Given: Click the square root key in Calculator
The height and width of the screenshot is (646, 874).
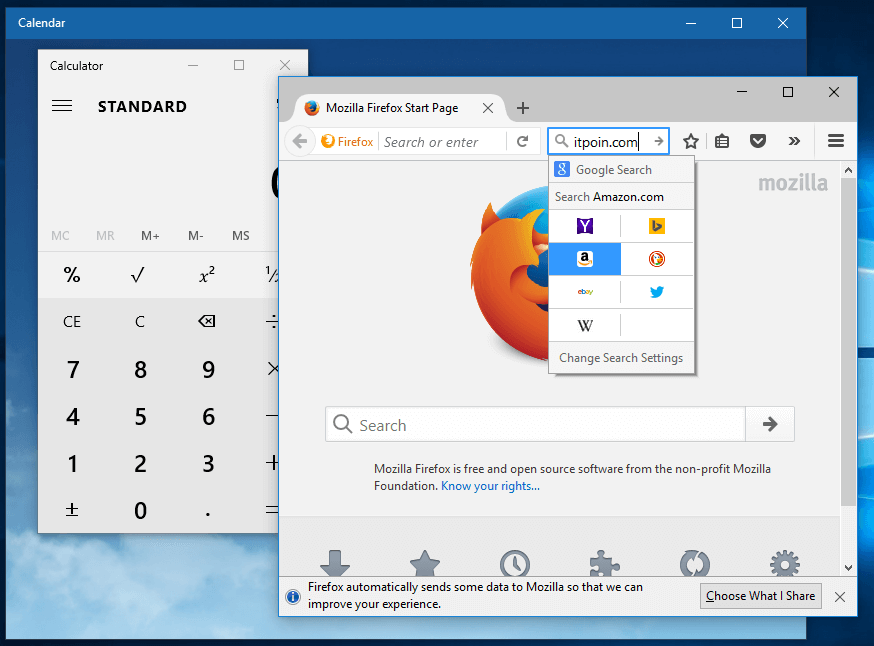Looking at the screenshot, I should [x=138, y=275].
